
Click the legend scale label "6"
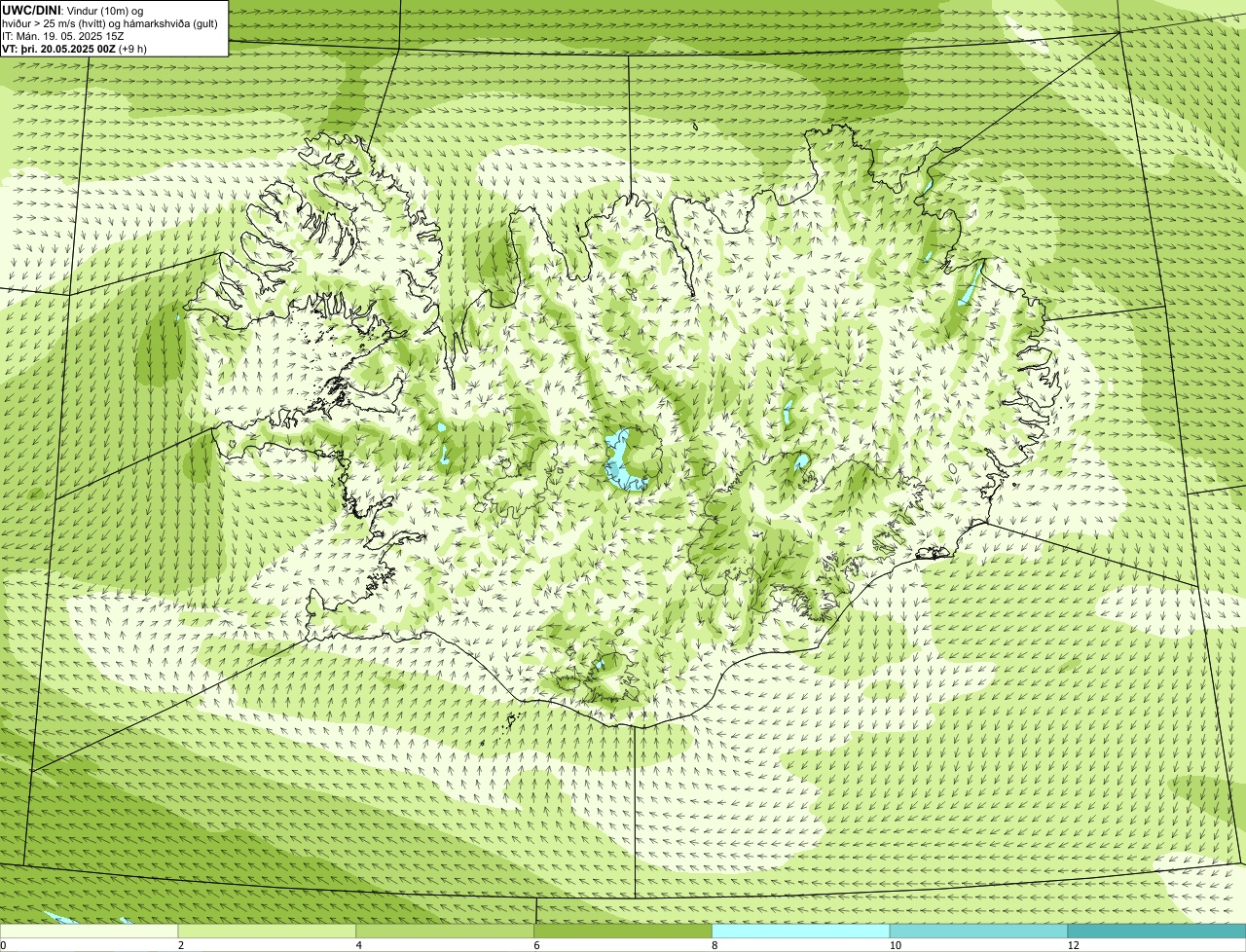(536, 945)
